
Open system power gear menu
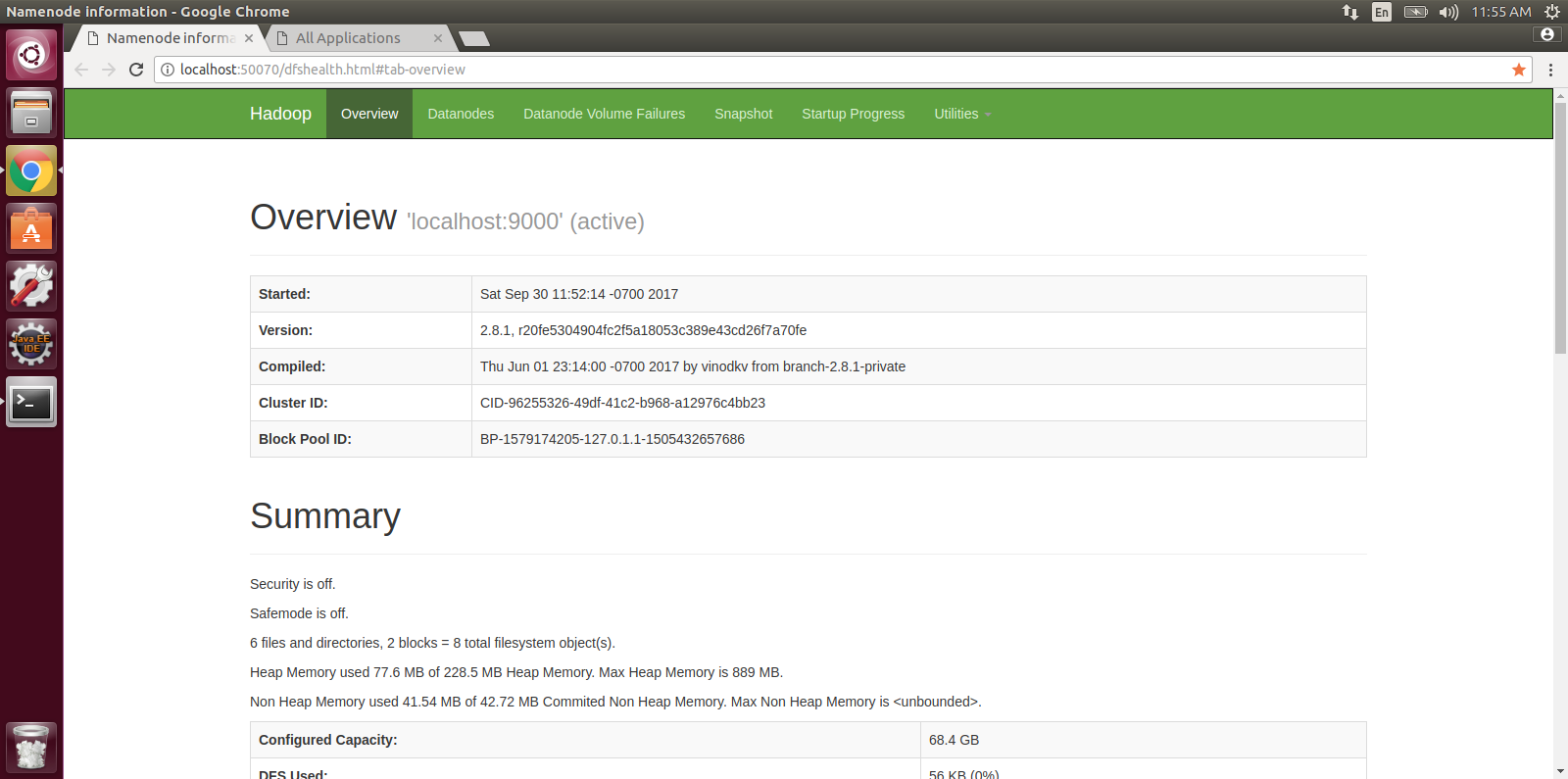1552,12
